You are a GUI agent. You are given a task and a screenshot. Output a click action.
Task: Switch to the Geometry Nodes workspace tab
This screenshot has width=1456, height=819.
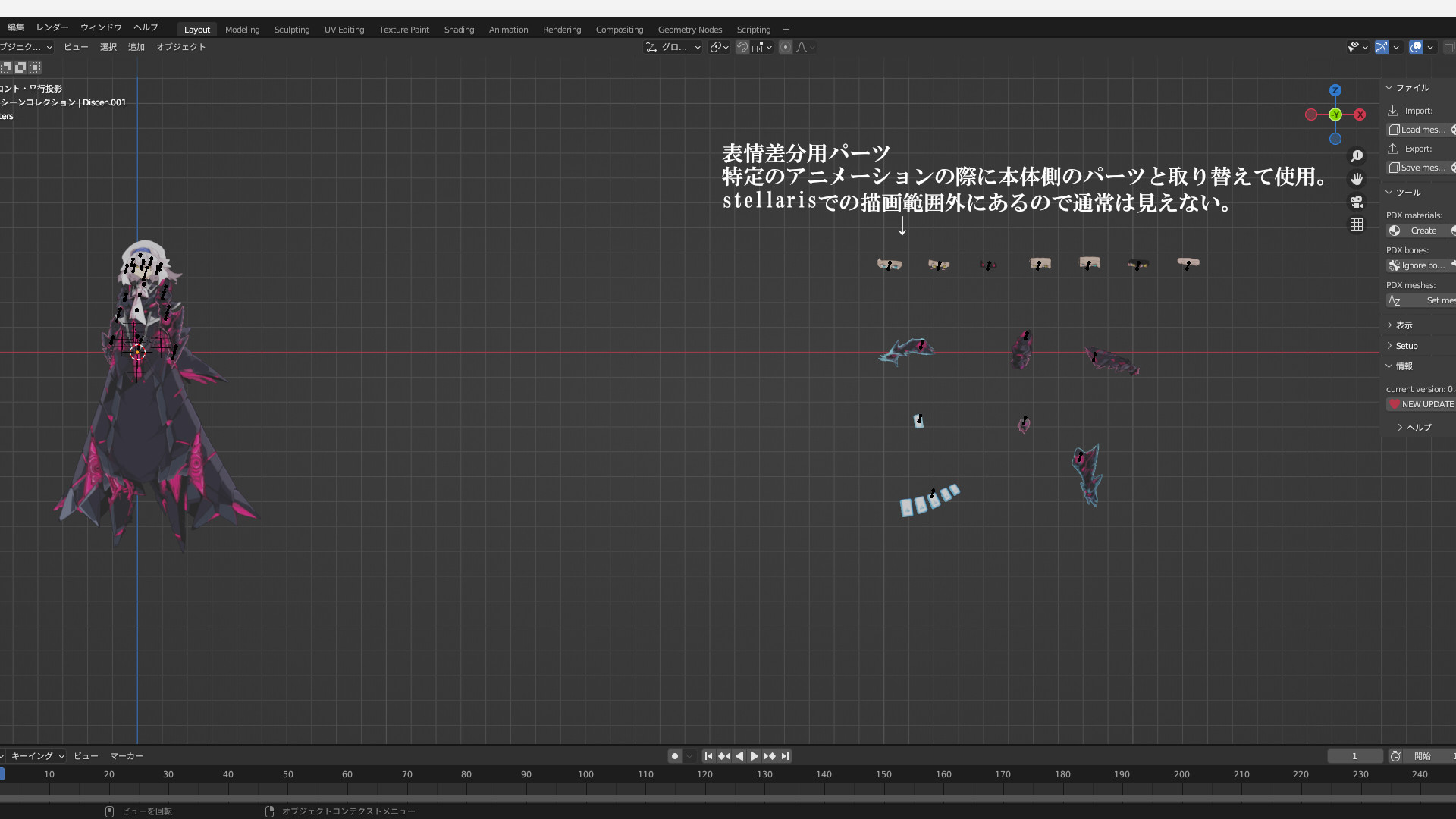tap(690, 30)
